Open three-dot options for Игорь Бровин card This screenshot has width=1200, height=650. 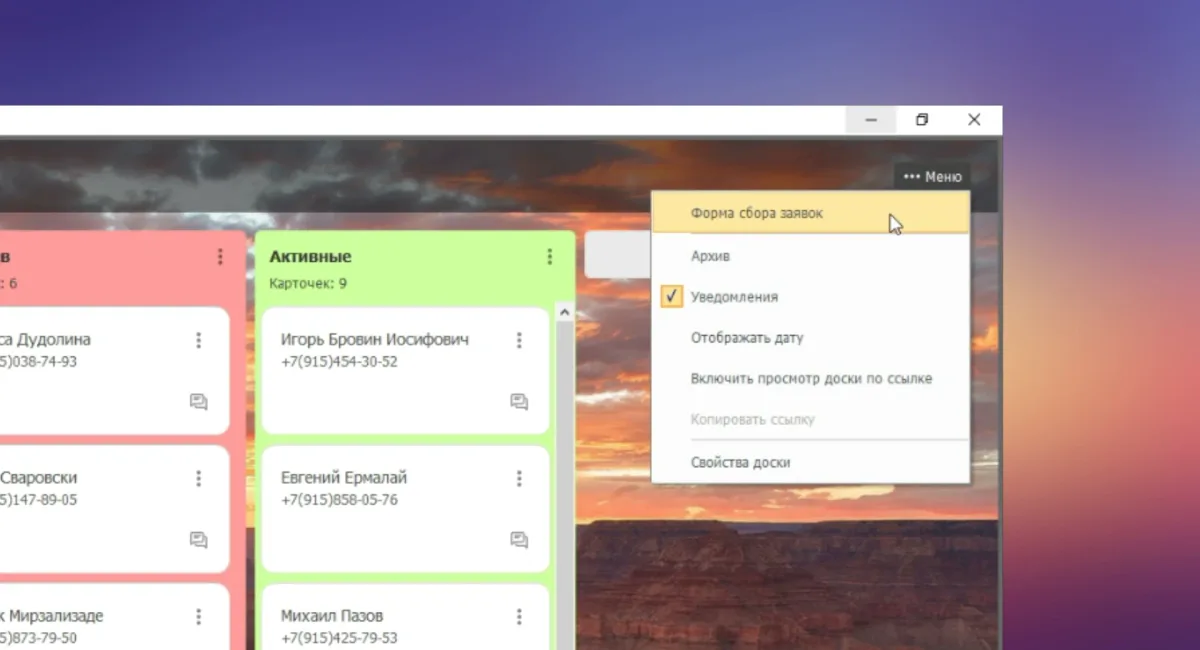(x=519, y=341)
